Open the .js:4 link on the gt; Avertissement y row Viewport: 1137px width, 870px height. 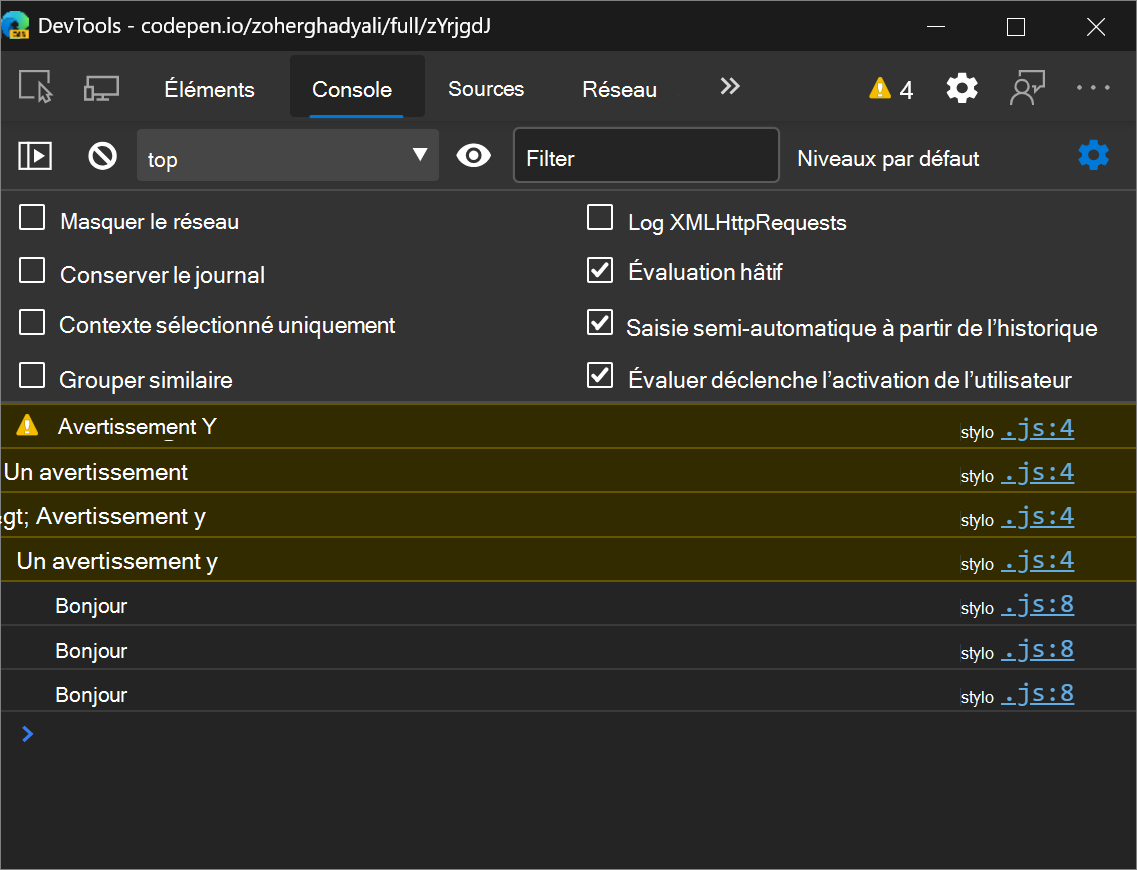(x=1037, y=517)
